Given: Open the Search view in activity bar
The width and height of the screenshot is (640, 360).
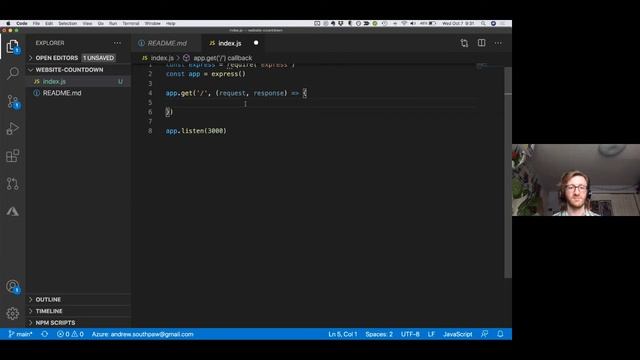Looking at the screenshot, I should click(13, 73).
